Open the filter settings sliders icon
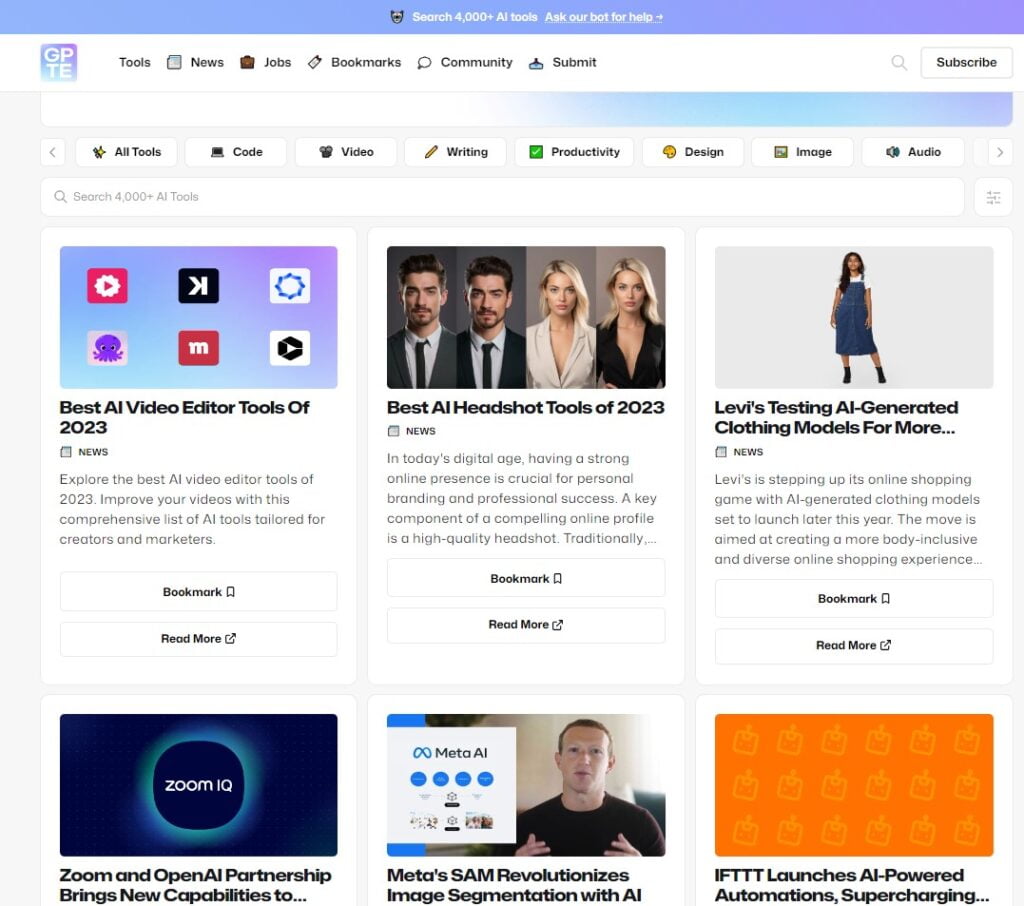 tap(993, 197)
